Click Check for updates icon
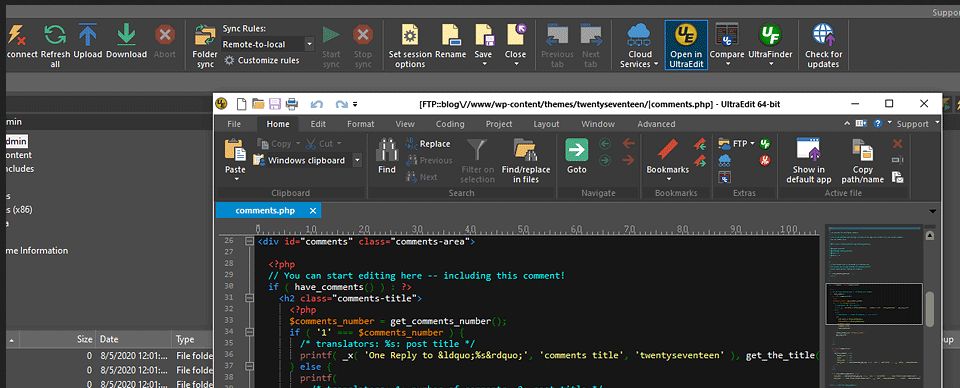Viewport: 960px width, 388px height. 823,35
